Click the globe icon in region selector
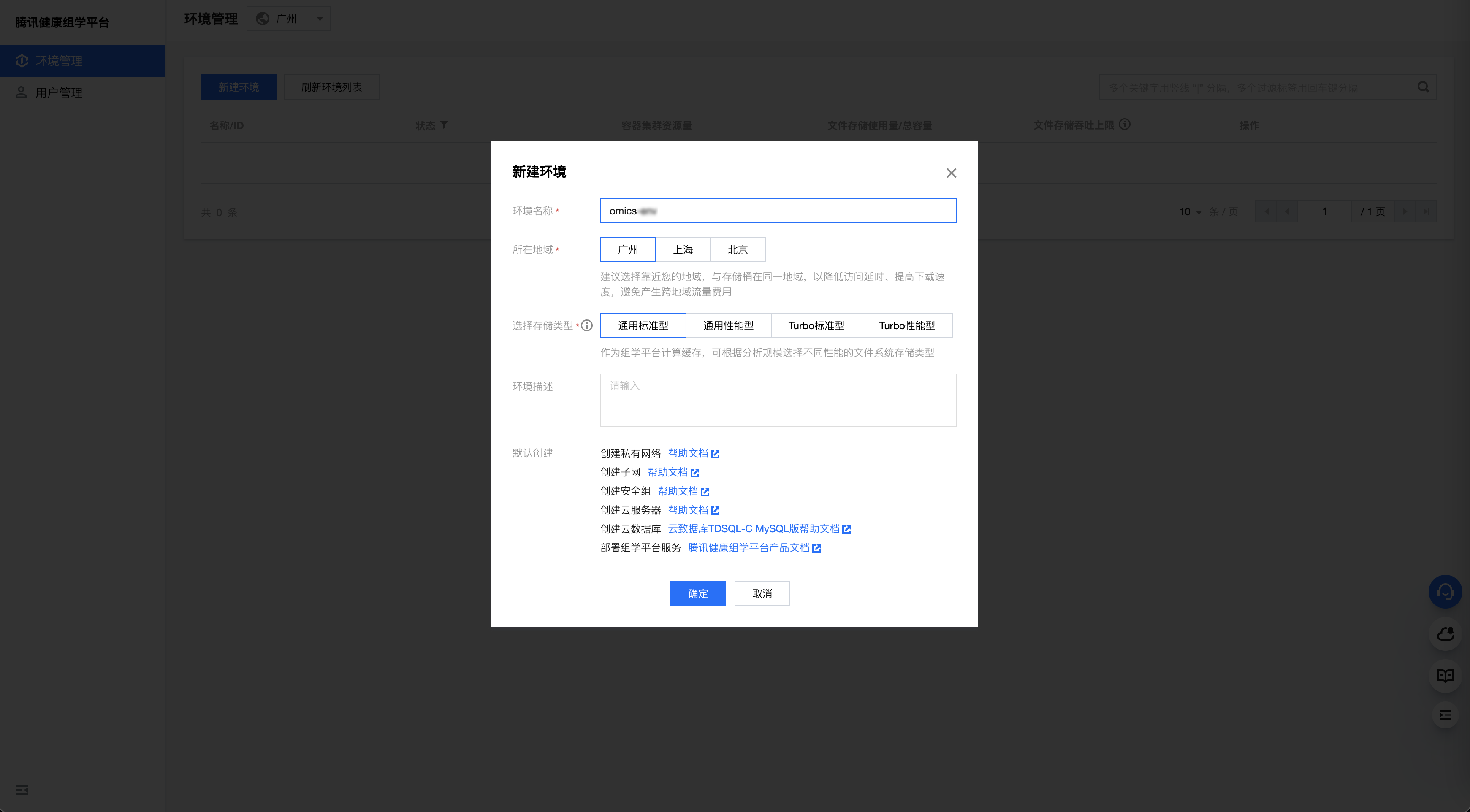1470x812 pixels. pyautogui.click(x=263, y=19)
